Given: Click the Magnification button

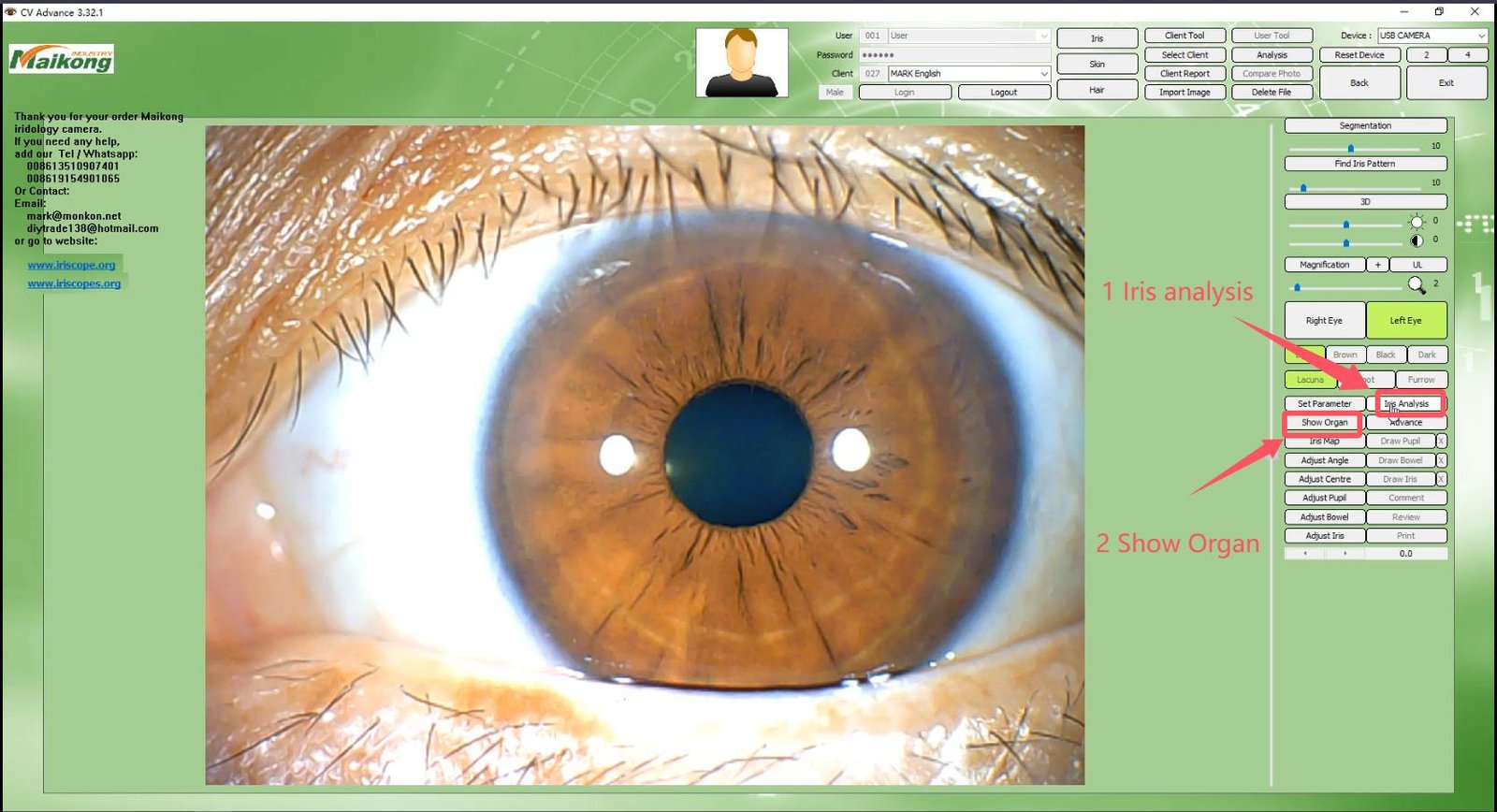Looking at the screenshot, I should click(1324, 265).
